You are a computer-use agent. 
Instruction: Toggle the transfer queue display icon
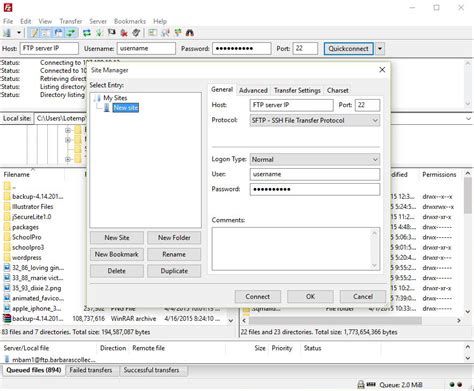coord(71,33)
